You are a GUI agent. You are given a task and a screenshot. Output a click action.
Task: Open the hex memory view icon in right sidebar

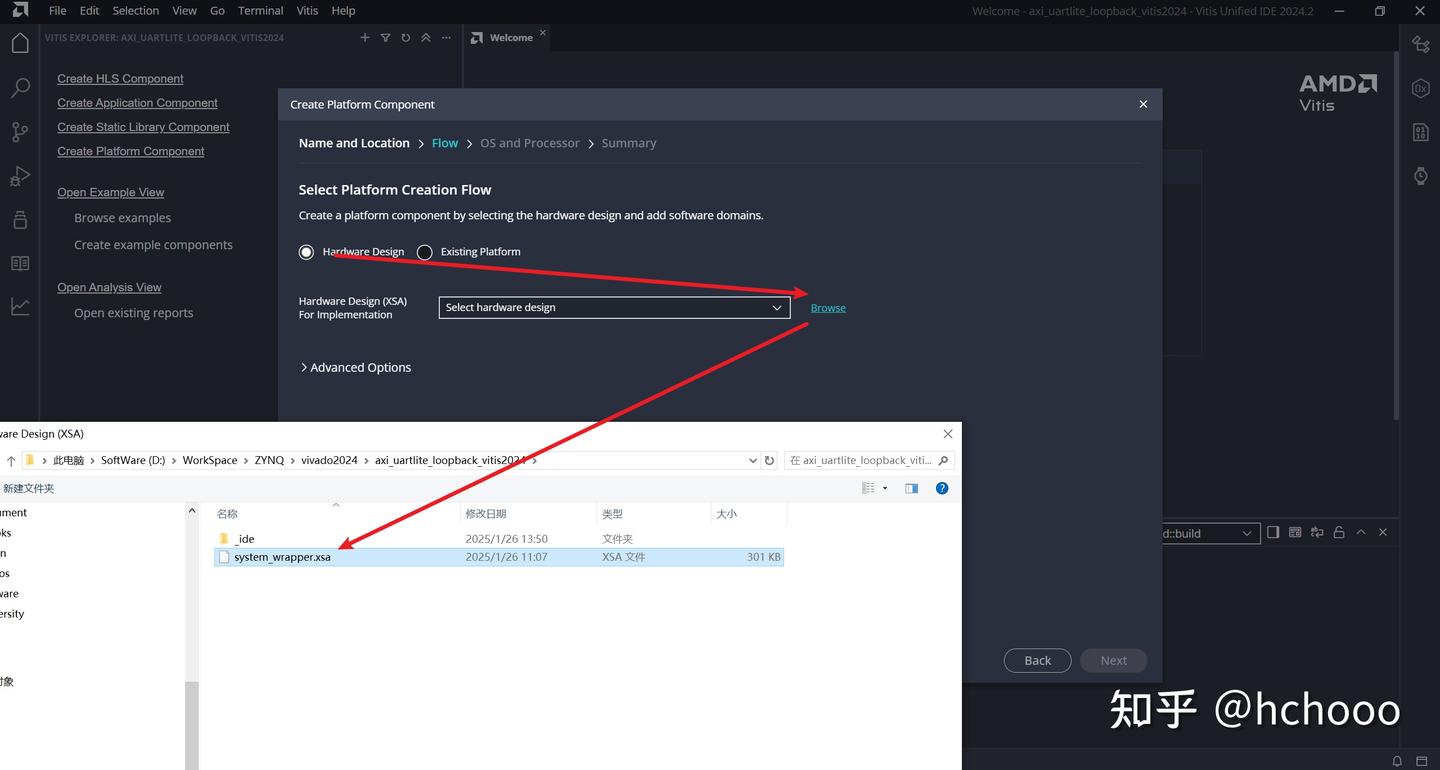(1420, 88)
